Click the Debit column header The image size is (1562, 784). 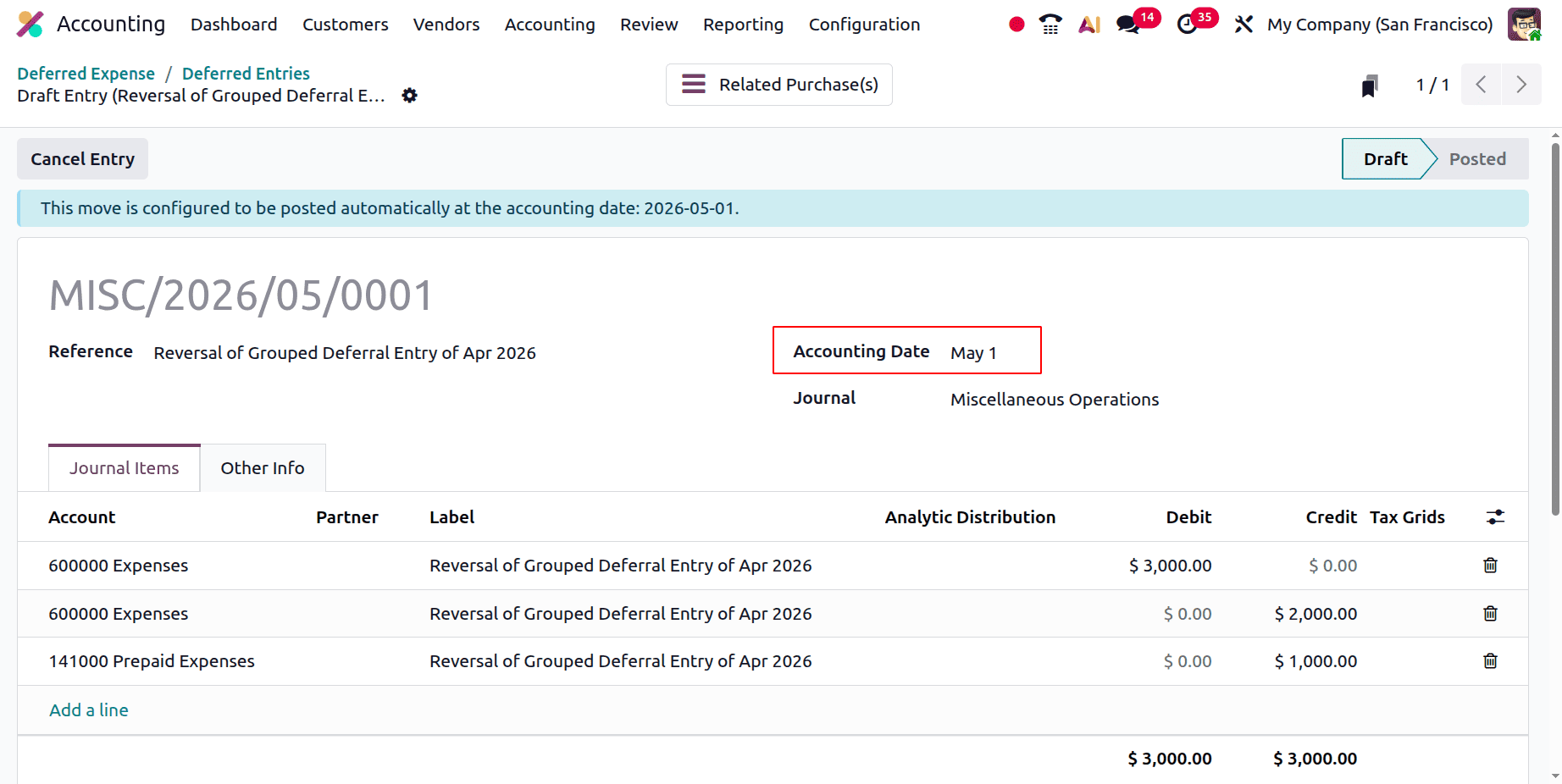point(1188,517)
